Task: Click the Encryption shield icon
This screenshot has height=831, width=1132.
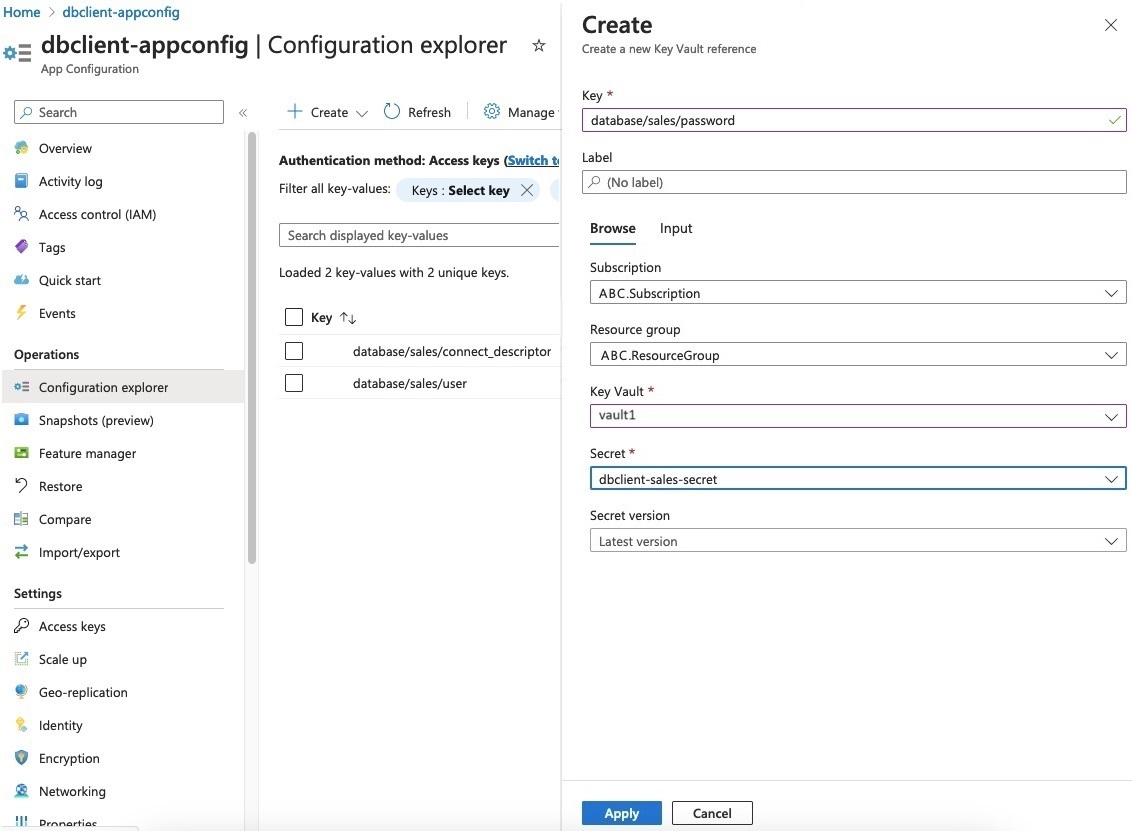Action: 22,758
